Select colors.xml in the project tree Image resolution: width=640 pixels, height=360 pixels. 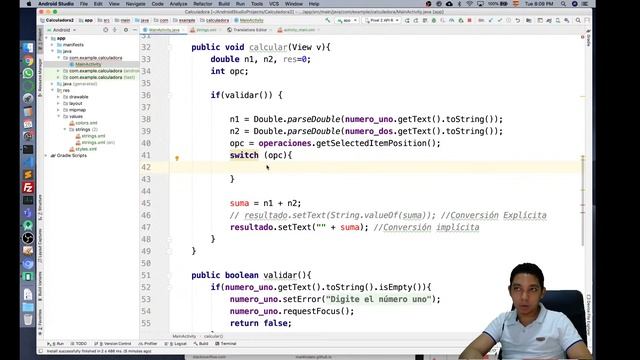86,123
